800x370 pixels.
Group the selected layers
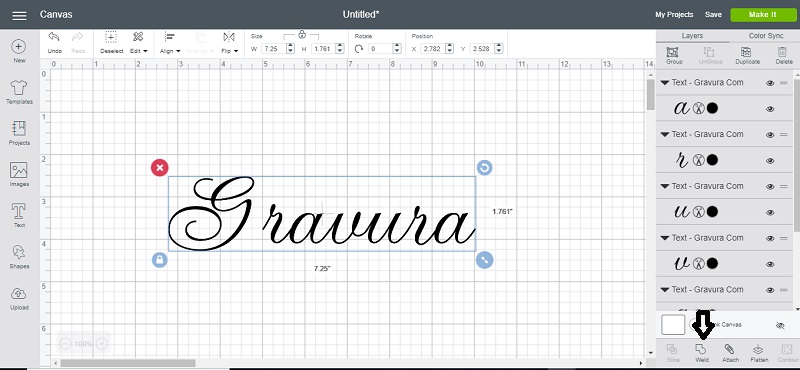(x=674, y=55)
